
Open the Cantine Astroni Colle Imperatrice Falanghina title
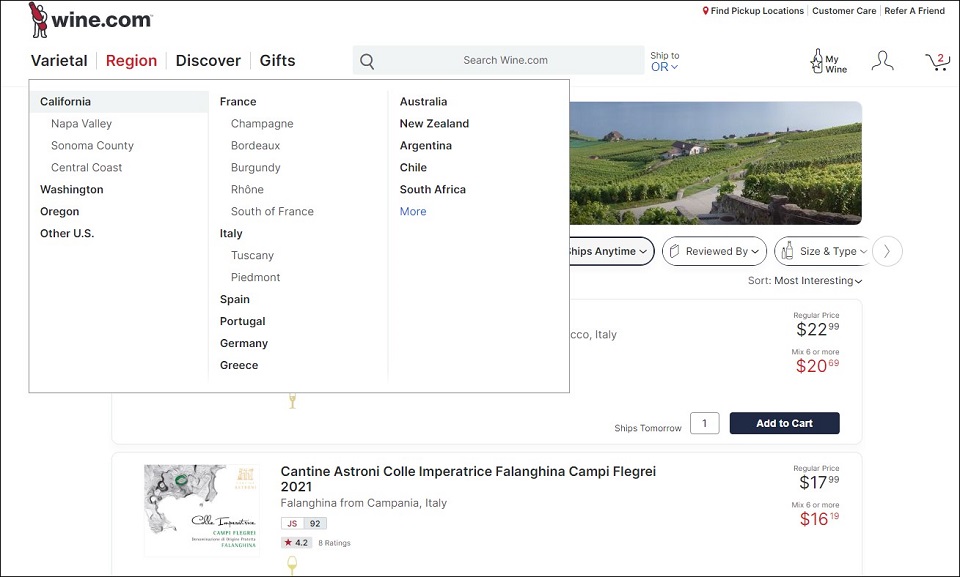click(468, 479)
